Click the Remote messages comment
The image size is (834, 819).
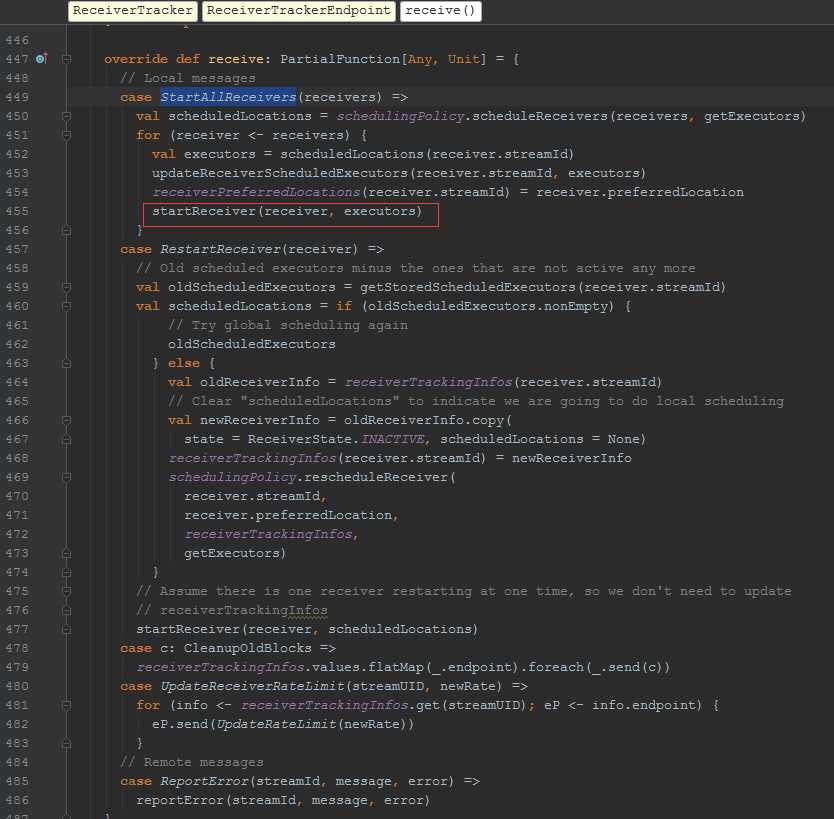(x=192, y=762)
